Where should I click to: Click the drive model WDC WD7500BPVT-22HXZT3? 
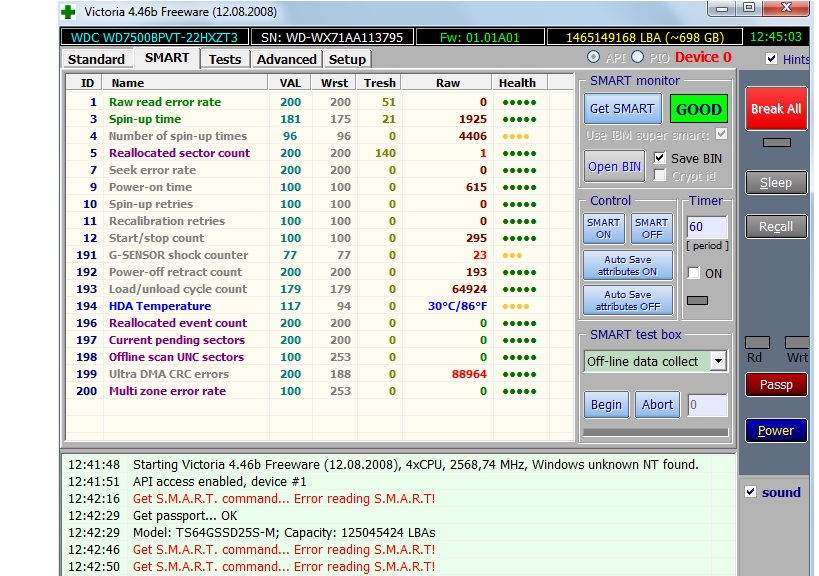[154, 38]
